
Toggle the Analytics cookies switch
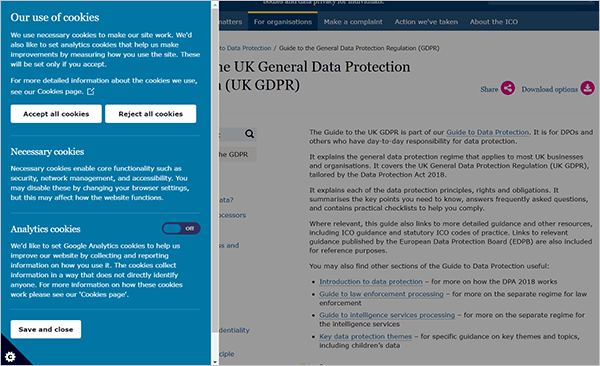[181, 229]
